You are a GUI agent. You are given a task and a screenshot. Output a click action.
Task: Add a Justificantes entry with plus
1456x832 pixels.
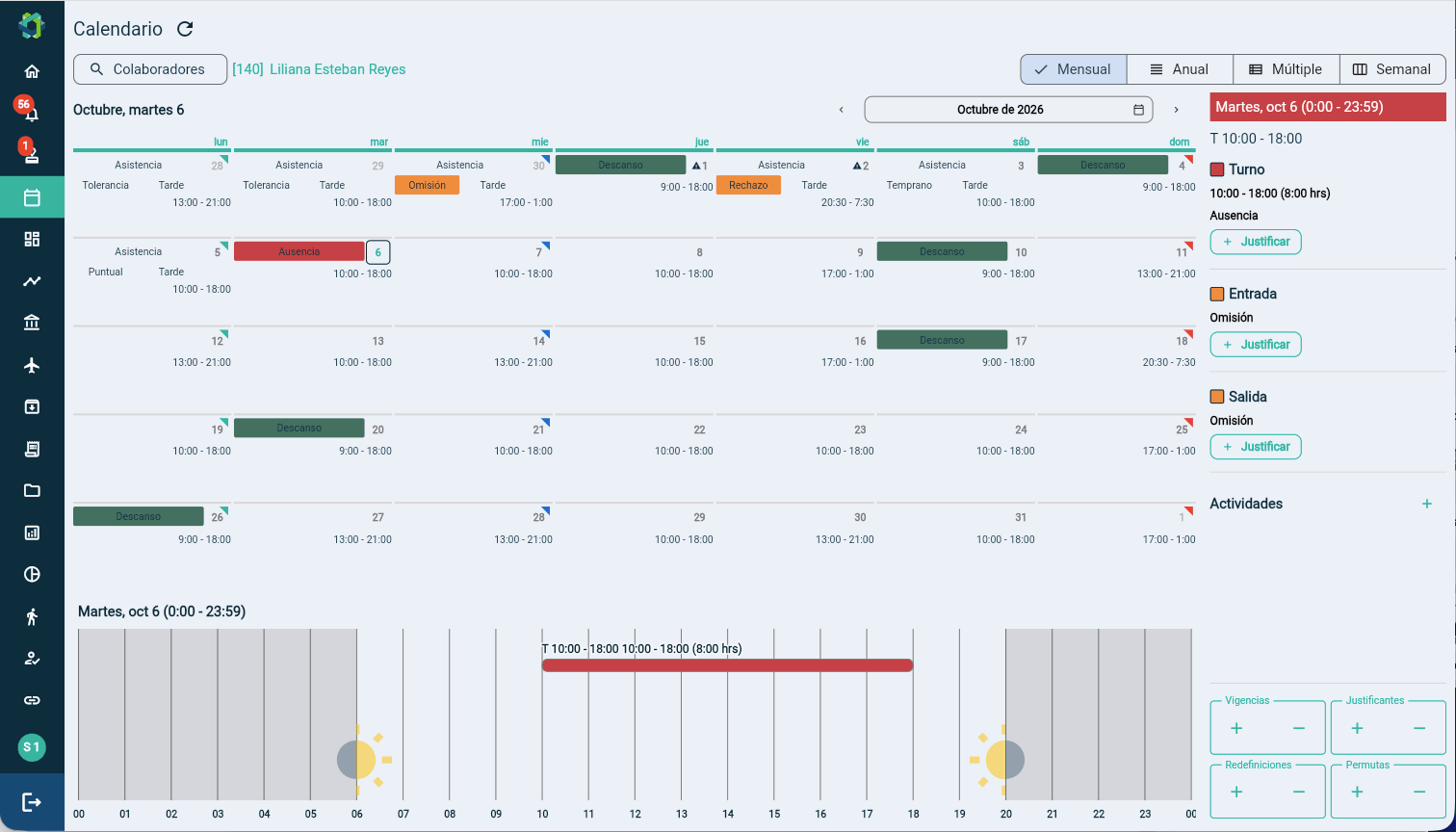click(1357, 728)
